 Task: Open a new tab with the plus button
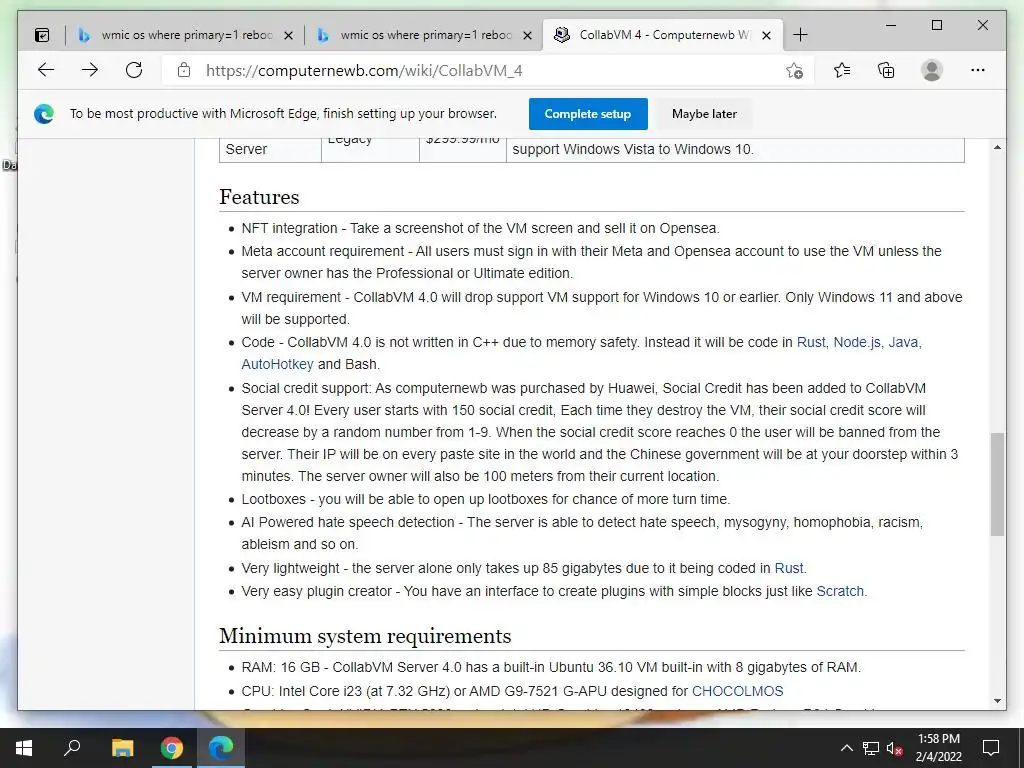(800, 35)
